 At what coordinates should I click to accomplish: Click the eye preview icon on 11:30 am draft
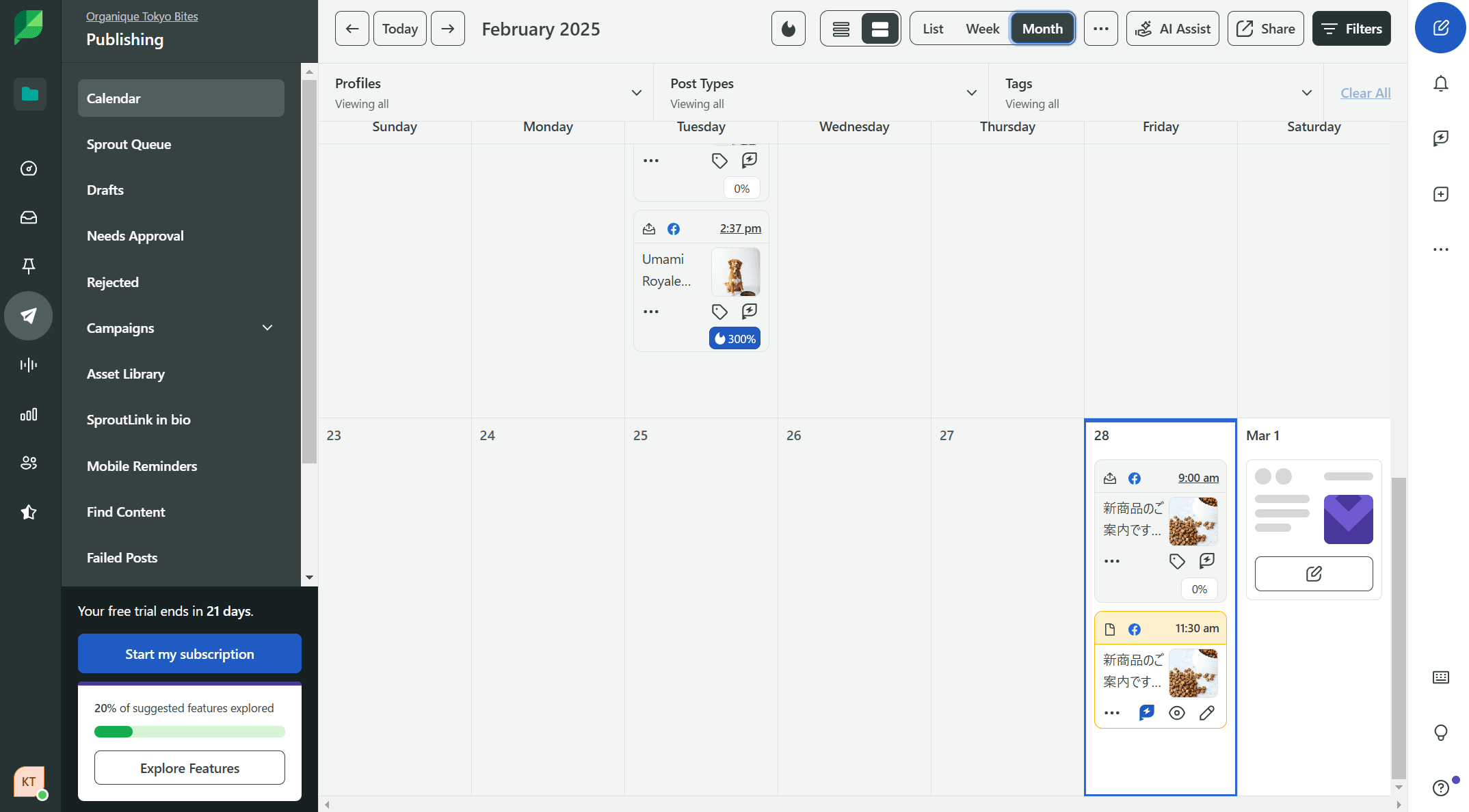1176,713
